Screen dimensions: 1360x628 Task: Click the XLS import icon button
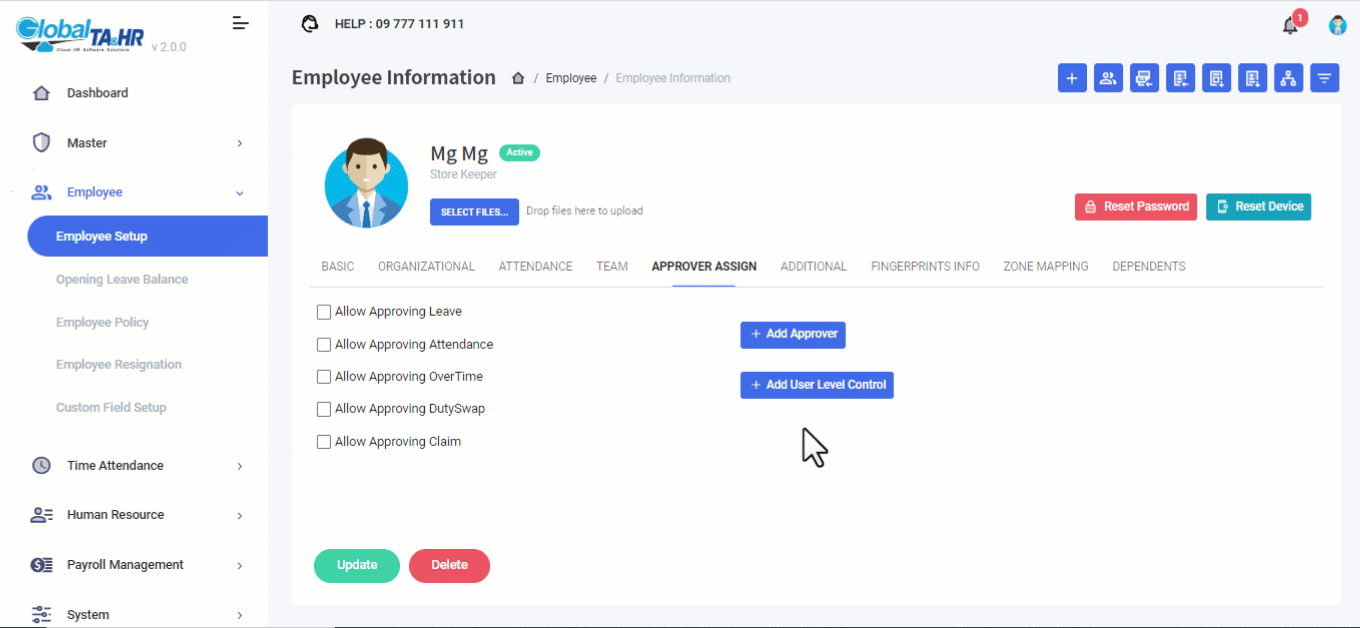(1144, 78)
